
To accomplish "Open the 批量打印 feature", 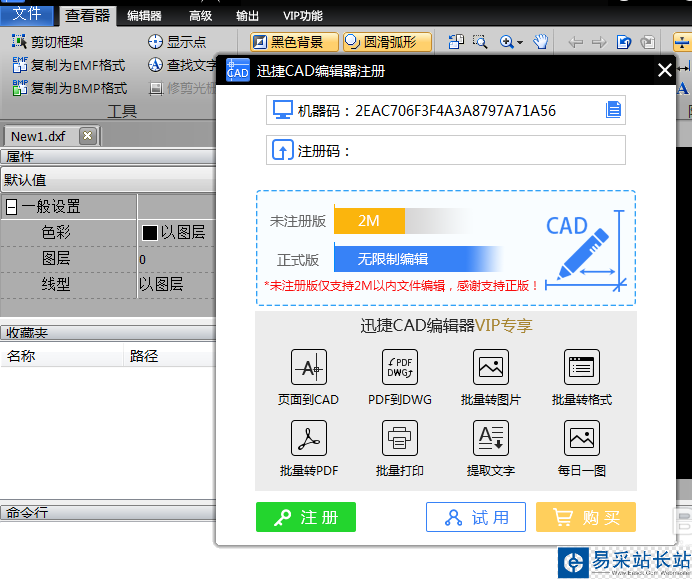I will pyautogui.click(x=400, y=447).
